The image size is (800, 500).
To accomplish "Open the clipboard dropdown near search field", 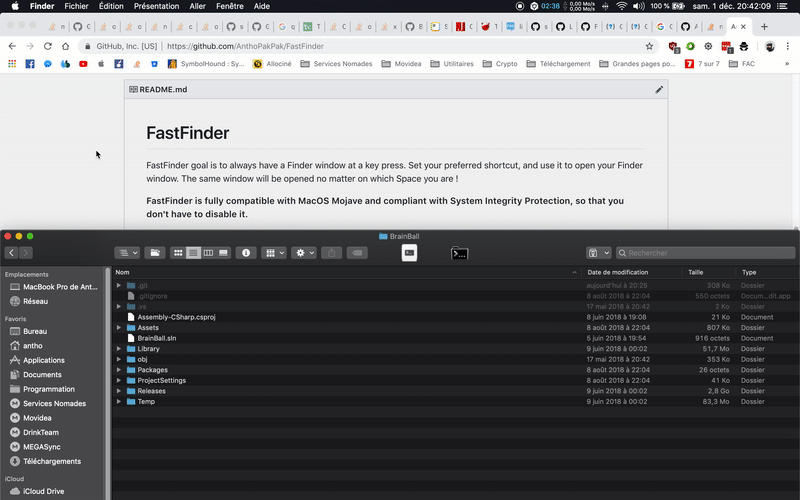I will [598, 253].
